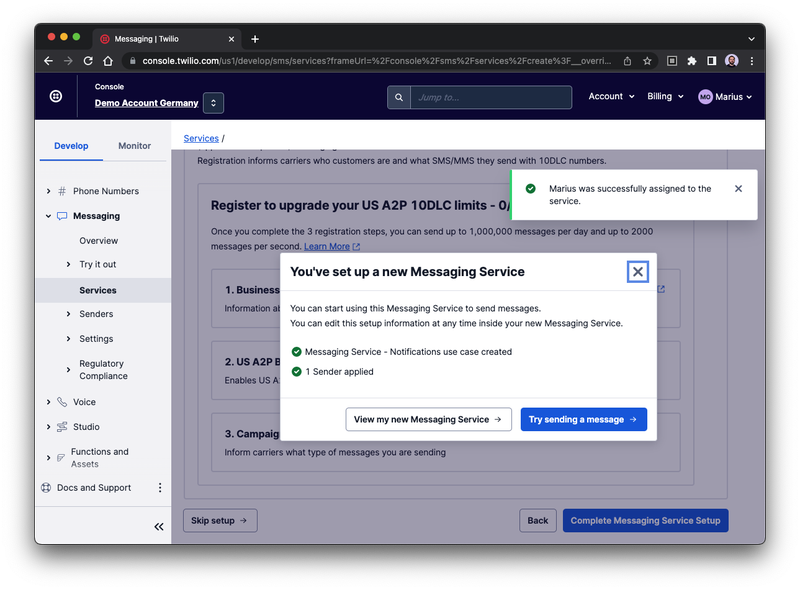Select the Voice phone icon
Screen dimensions: 800x590
click(60, 401)
